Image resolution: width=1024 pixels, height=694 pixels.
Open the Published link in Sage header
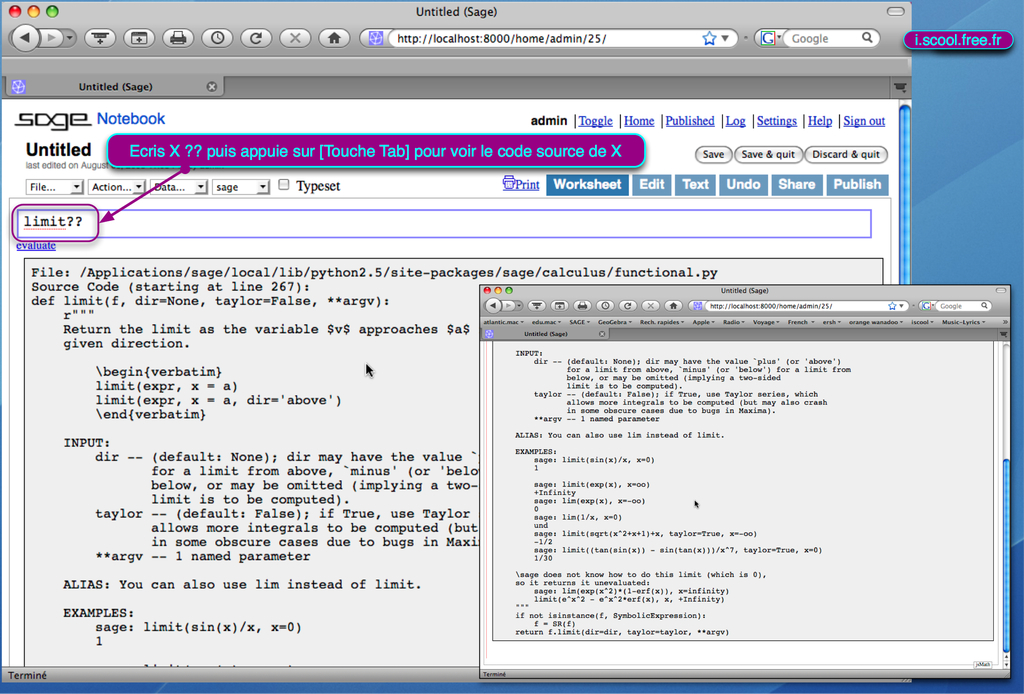(x=690, y=121)
